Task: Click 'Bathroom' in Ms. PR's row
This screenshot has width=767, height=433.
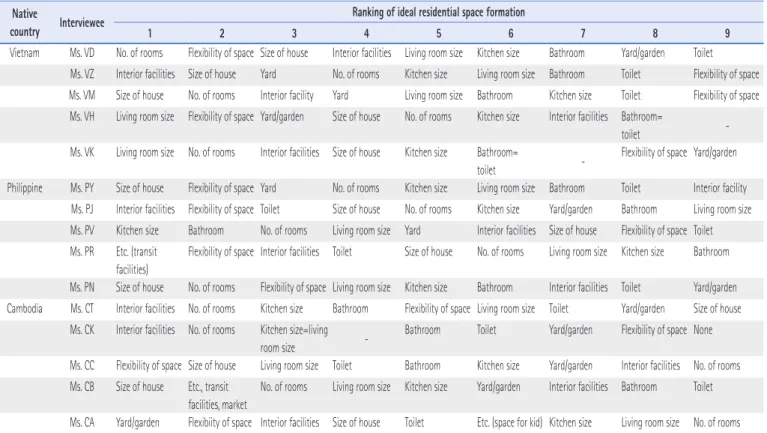Action: [x=711, y=251]
